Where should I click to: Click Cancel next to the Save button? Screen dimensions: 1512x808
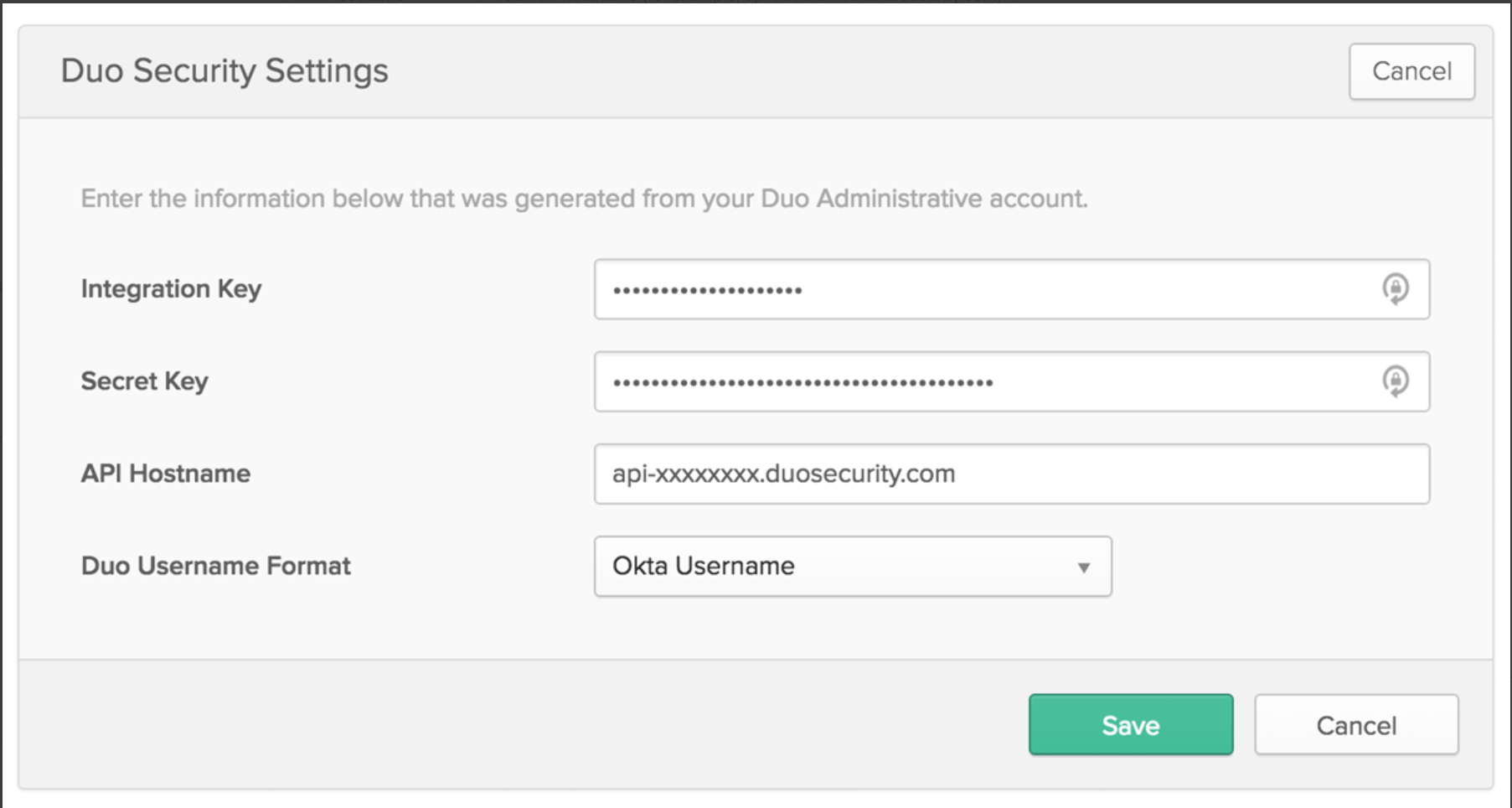coord(1355,725)
